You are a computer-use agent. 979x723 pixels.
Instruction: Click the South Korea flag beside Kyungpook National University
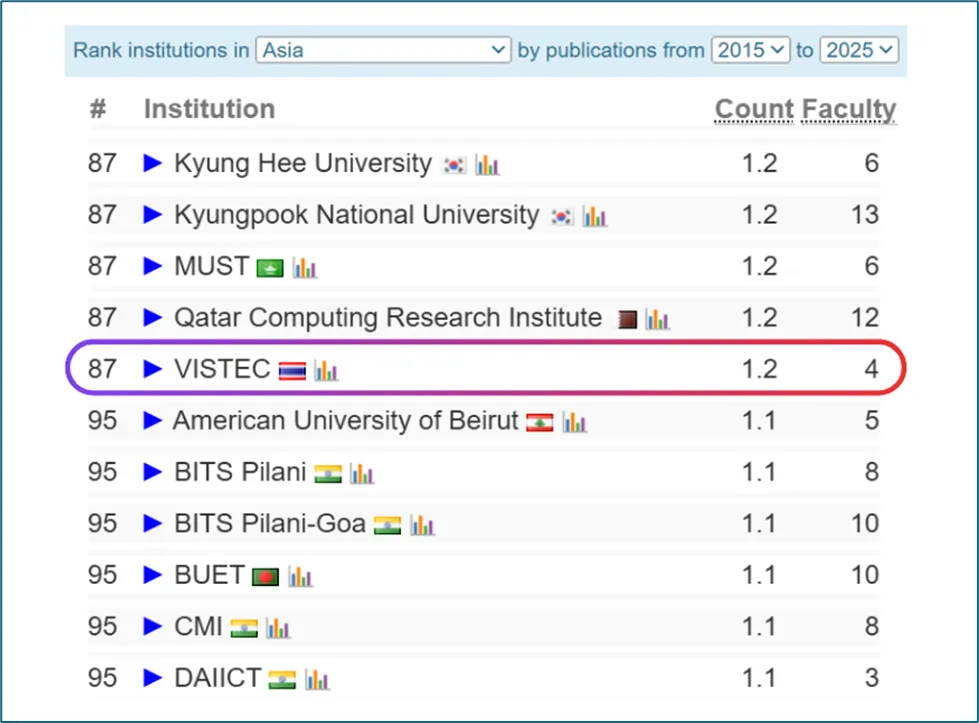point(561,217)
